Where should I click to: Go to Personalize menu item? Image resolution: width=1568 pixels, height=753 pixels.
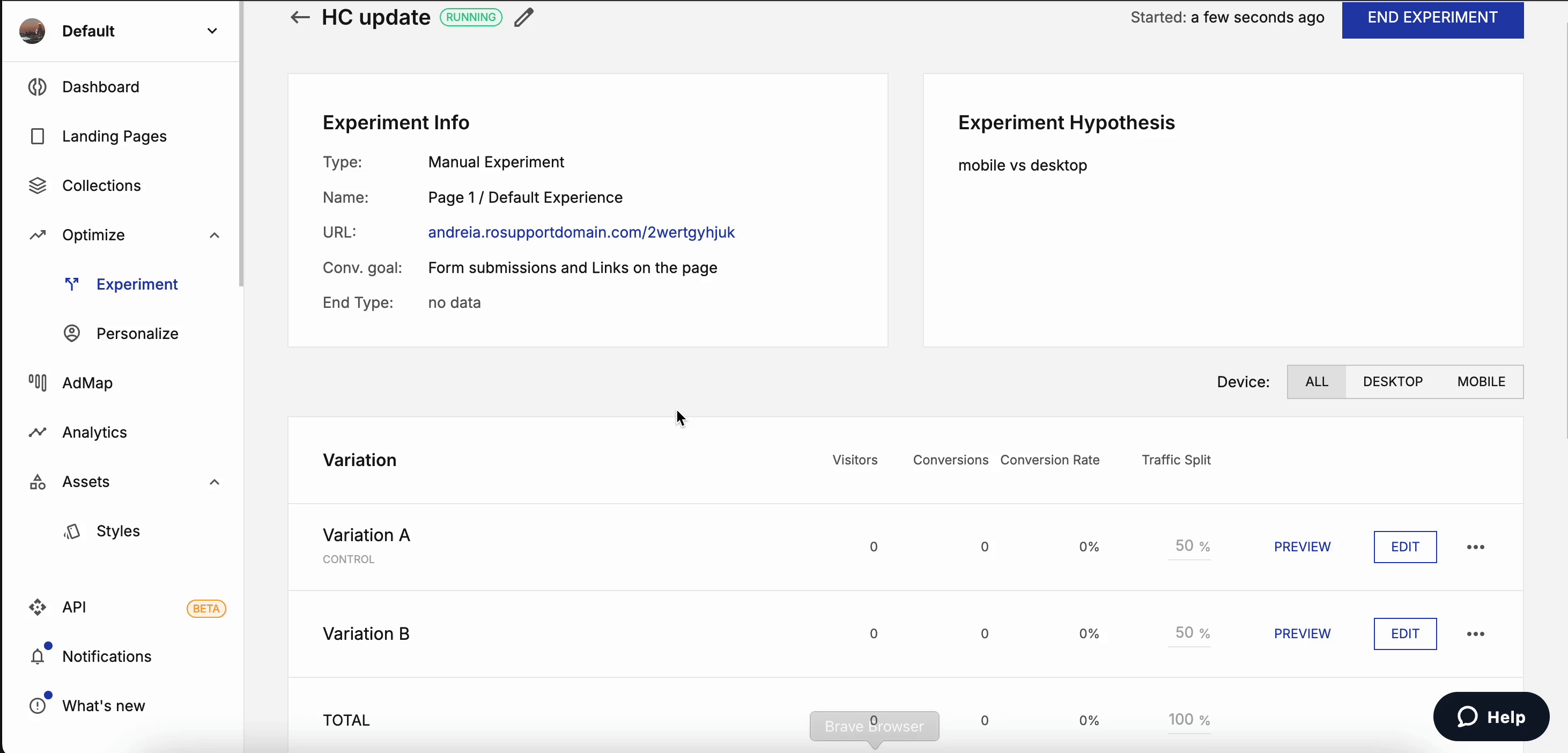(137, 334)
